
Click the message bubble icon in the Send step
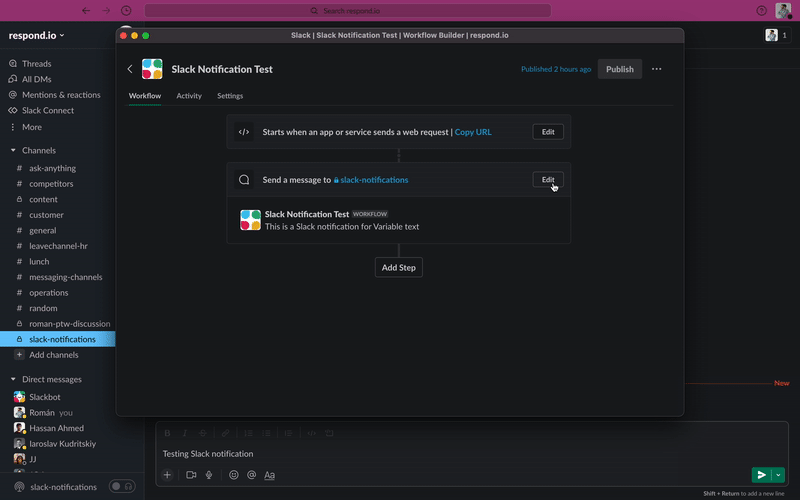click(244, 180)
